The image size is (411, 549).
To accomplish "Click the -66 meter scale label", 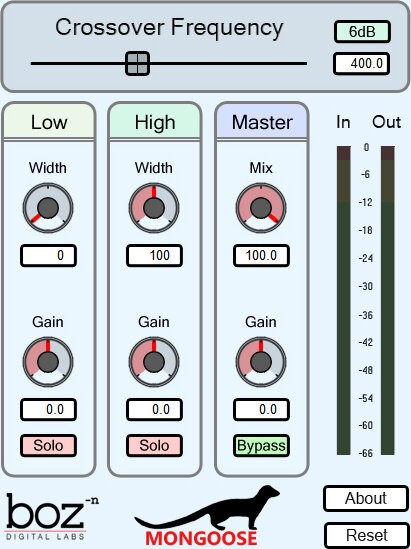I will click(366, 453).
